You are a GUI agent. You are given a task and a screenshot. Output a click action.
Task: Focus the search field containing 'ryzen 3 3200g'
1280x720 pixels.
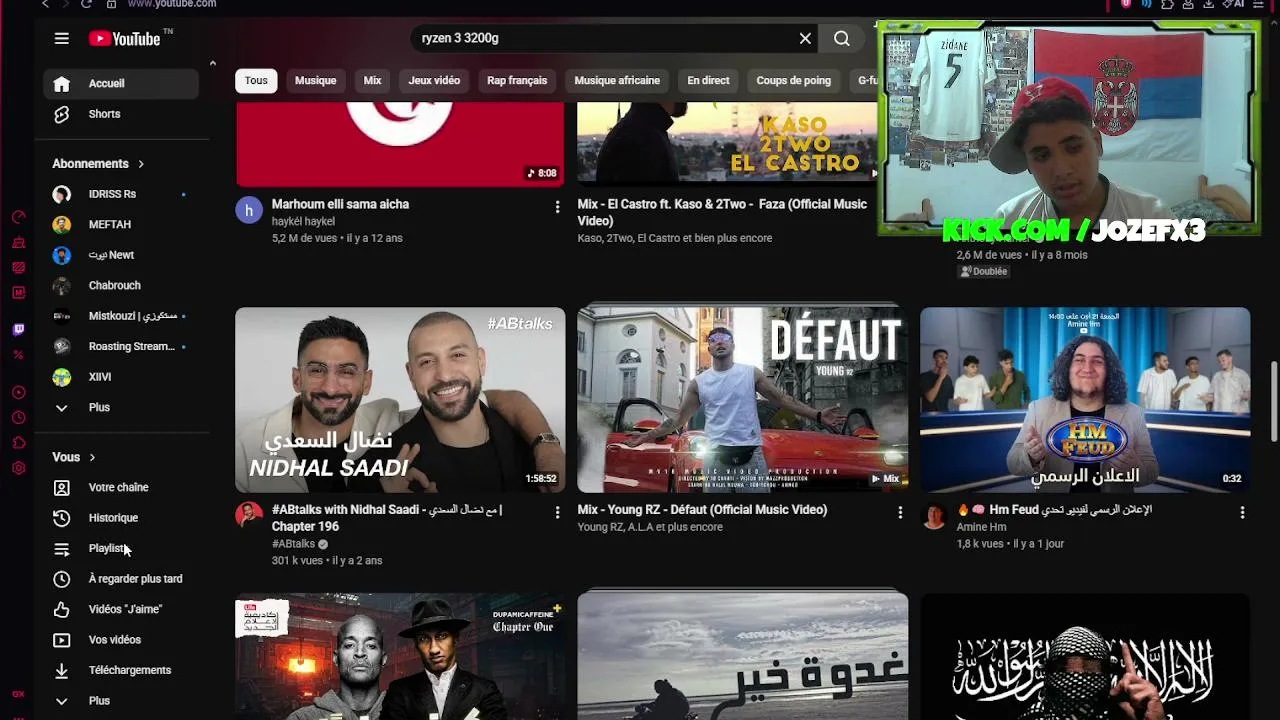[605, 38]
